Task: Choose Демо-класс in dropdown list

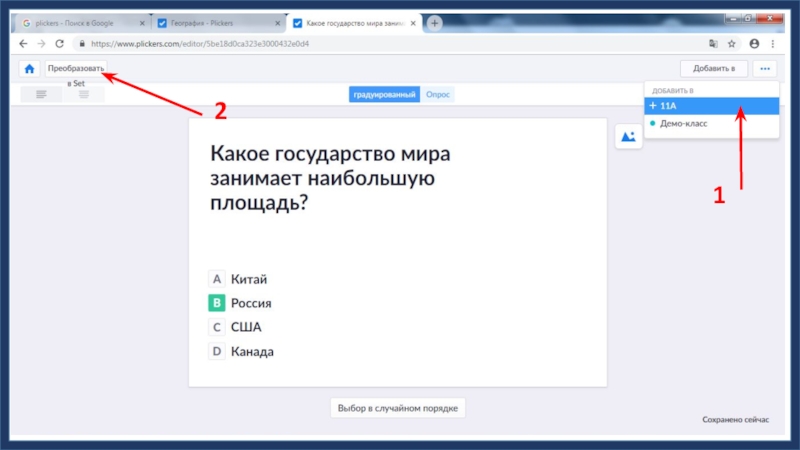Action: (x=710, y=123)
